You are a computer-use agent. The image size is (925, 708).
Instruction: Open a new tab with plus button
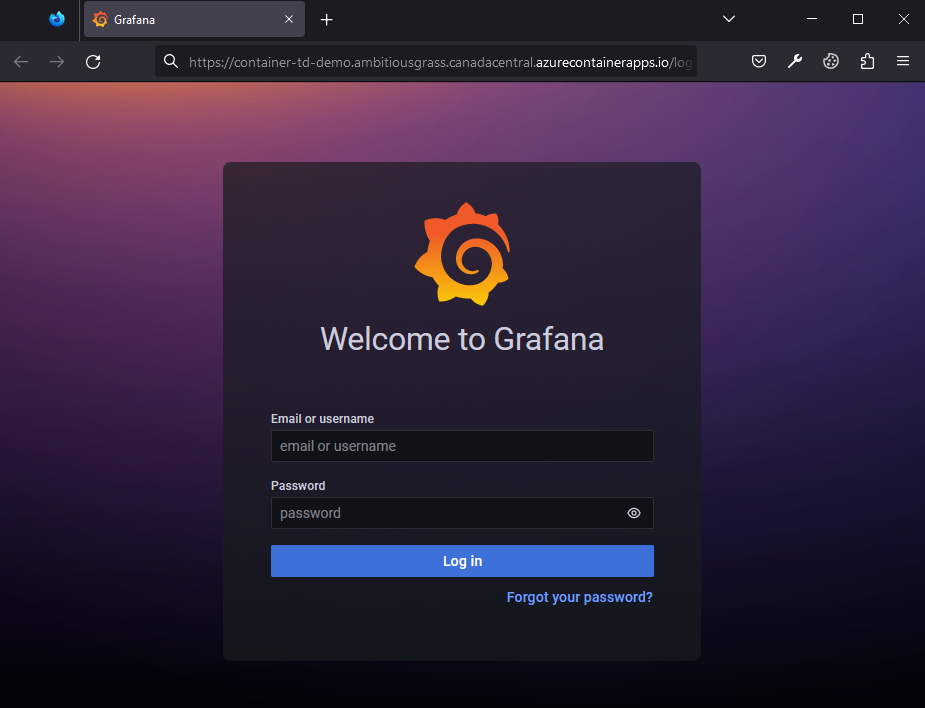click(x=326, y=19)
